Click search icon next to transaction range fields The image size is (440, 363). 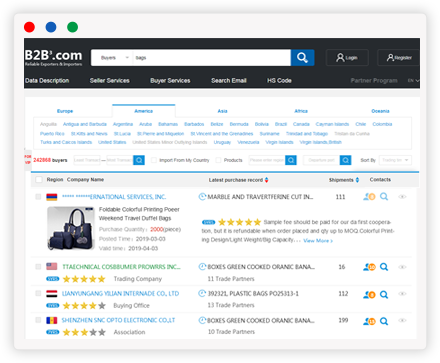click(x=139, y=160)
